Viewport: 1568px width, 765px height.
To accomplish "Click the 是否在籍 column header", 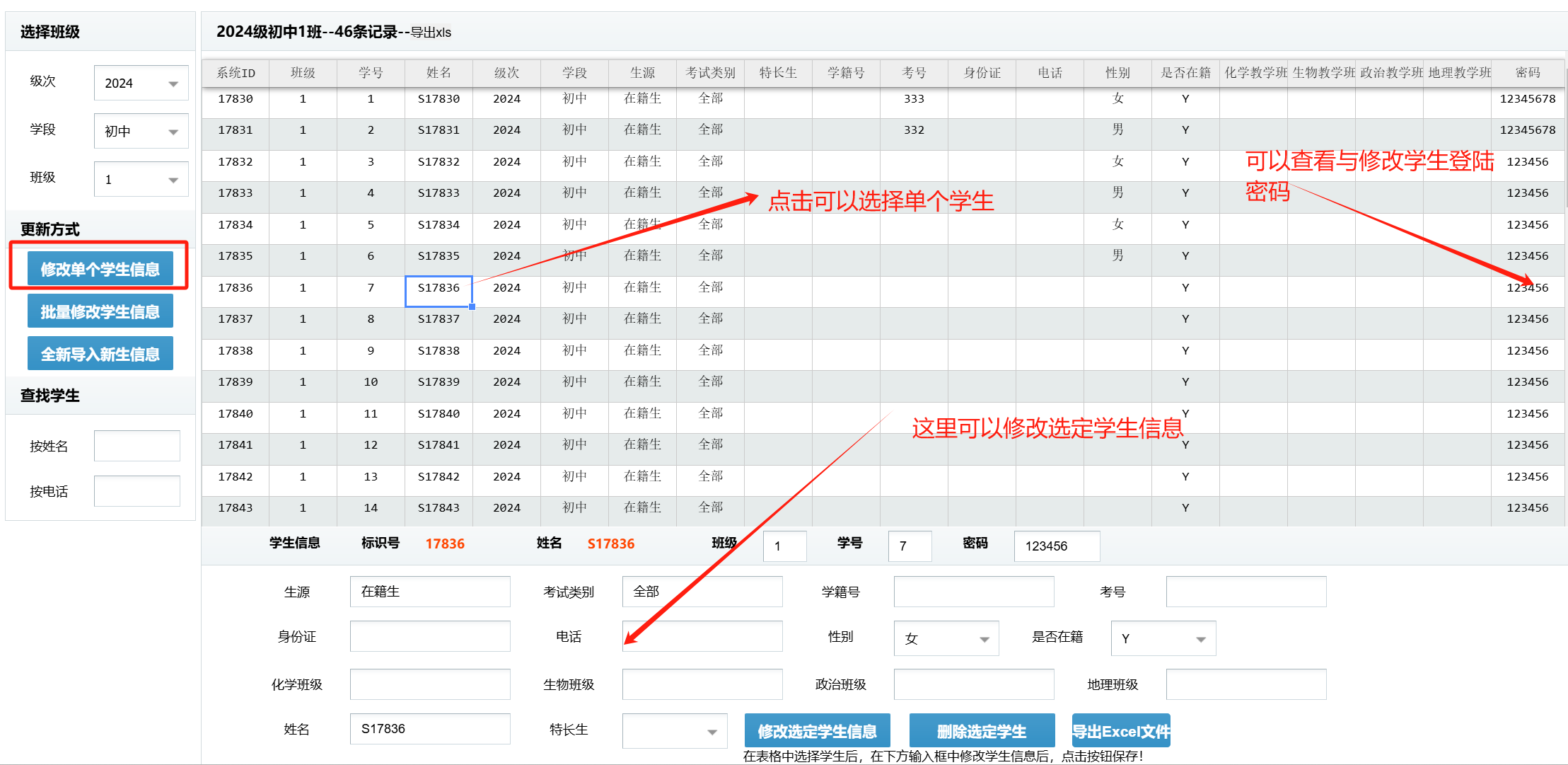I will 1185,73.
